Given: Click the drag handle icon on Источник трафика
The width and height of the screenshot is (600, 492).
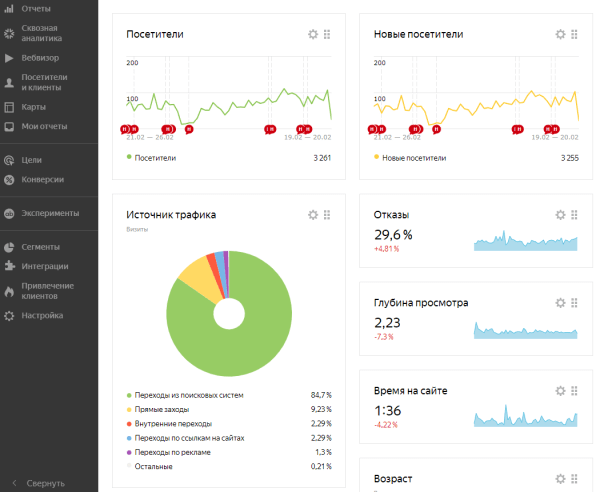Looking at the screenshot, I should coord(327,215).
